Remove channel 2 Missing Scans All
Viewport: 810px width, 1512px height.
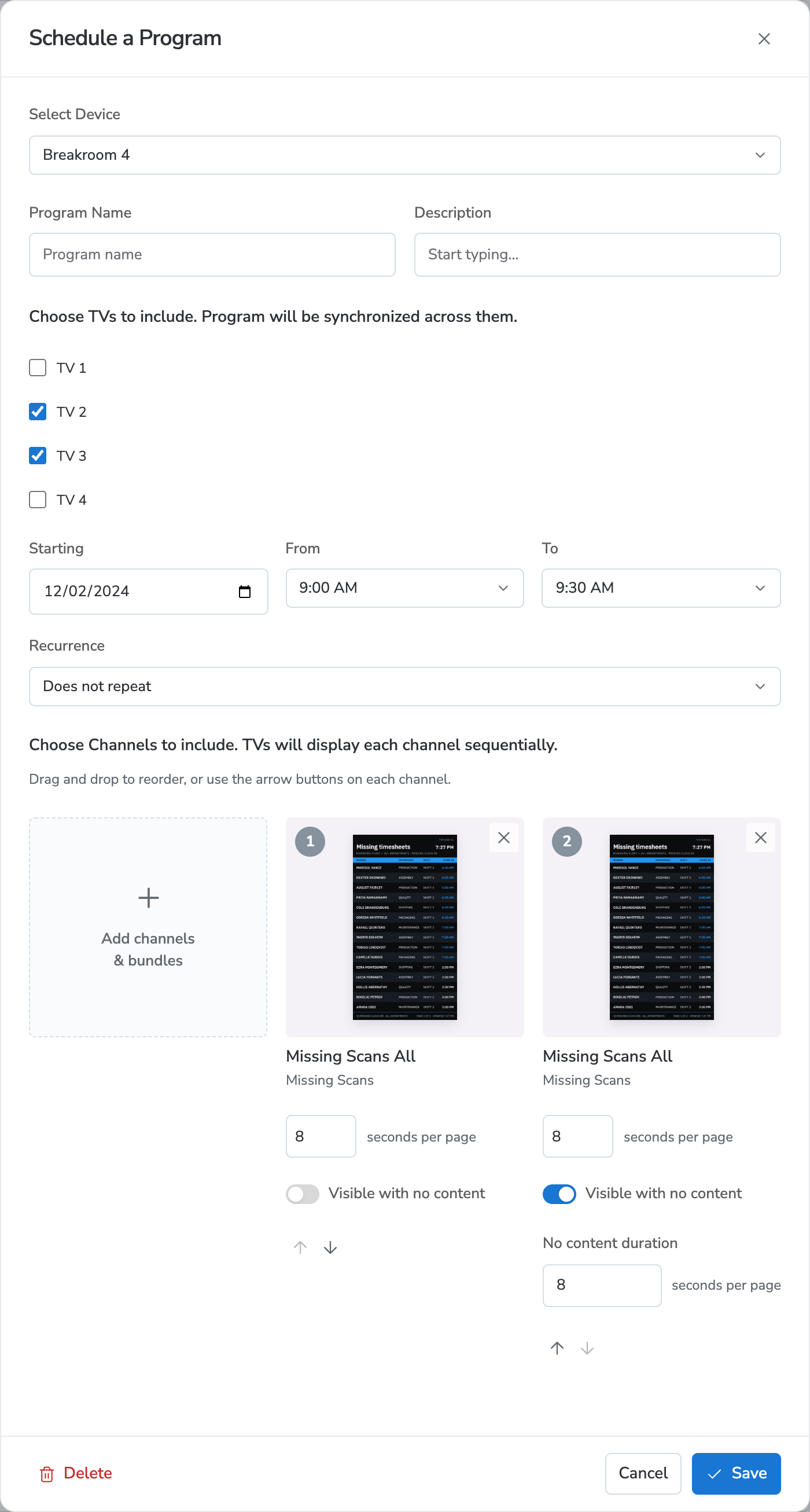pyautogui.click(x=760, y=838)
